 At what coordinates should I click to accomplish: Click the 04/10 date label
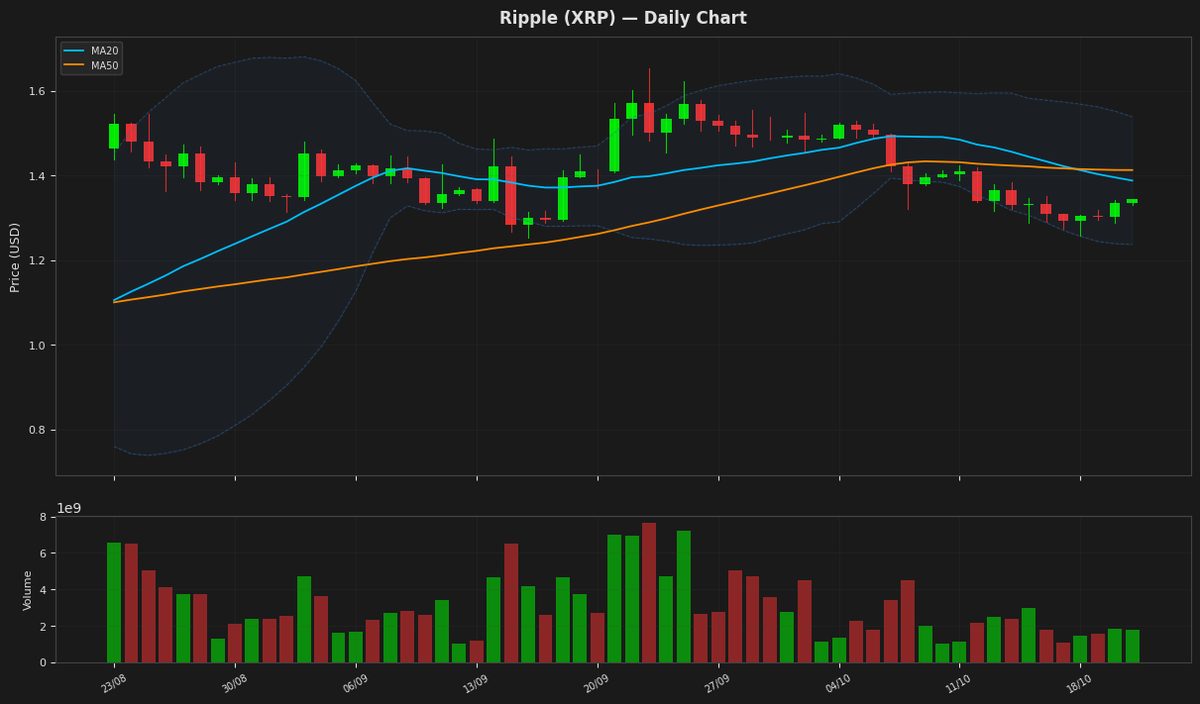(838, 683)
